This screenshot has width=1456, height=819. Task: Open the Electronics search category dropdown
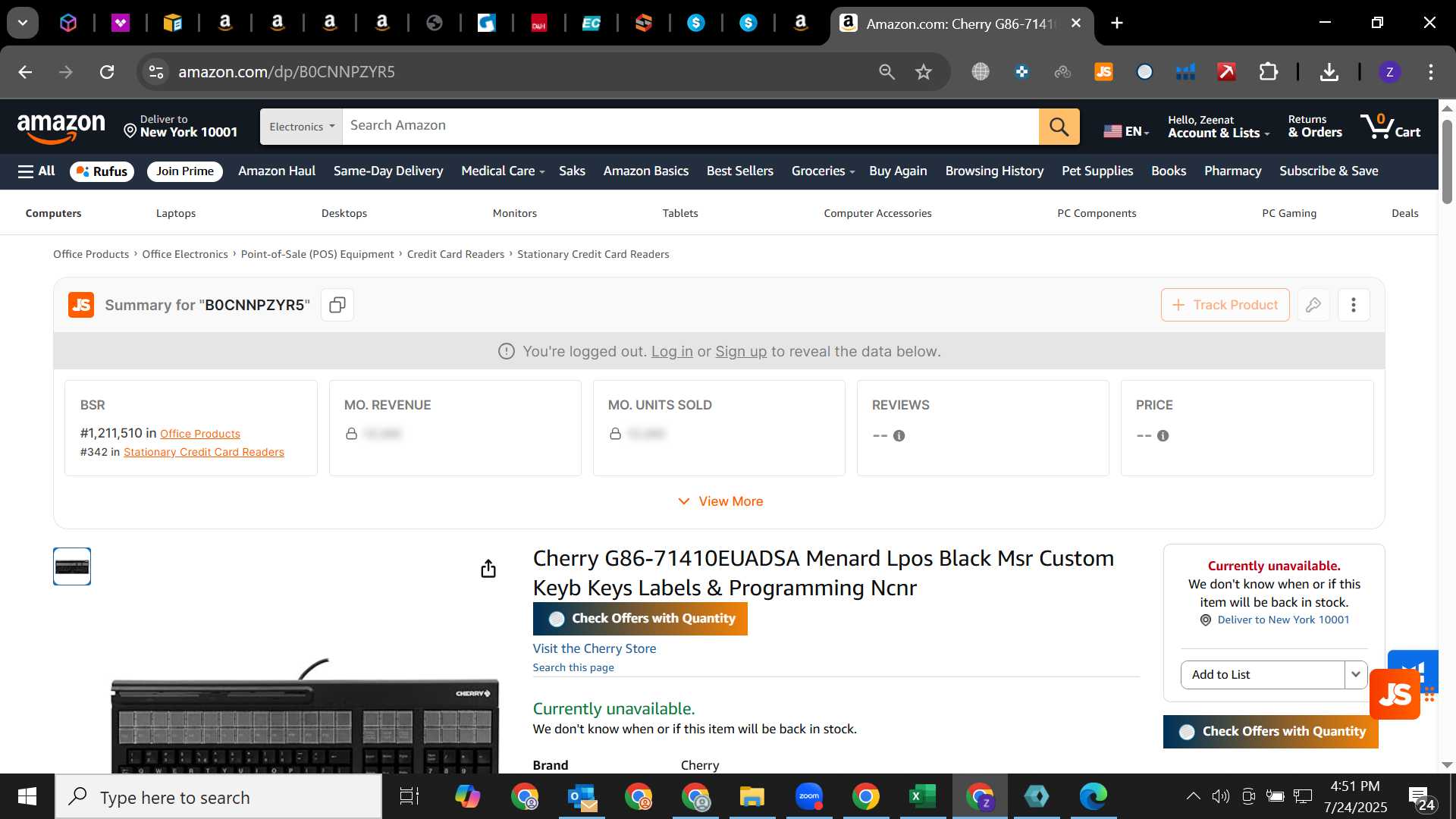click(x=301, y=127)
